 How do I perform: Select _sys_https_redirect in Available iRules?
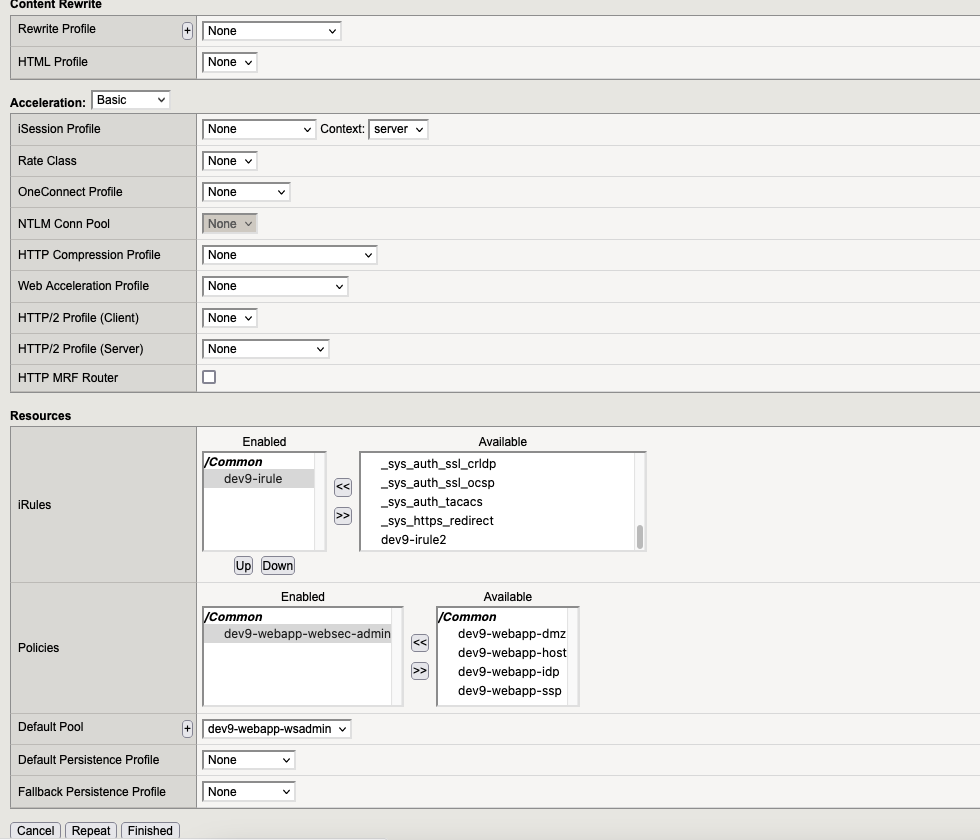[437, 521]
